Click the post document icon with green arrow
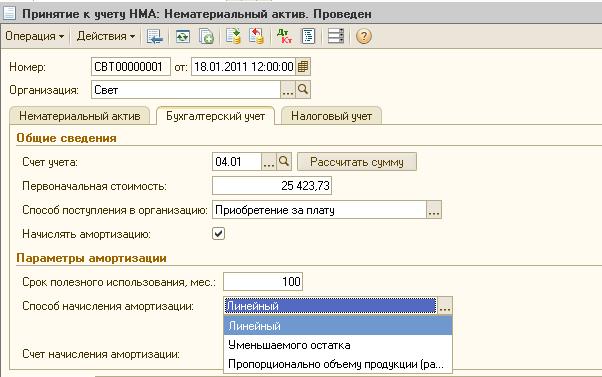Screen dimensions: 602x377 coord(233,36)
